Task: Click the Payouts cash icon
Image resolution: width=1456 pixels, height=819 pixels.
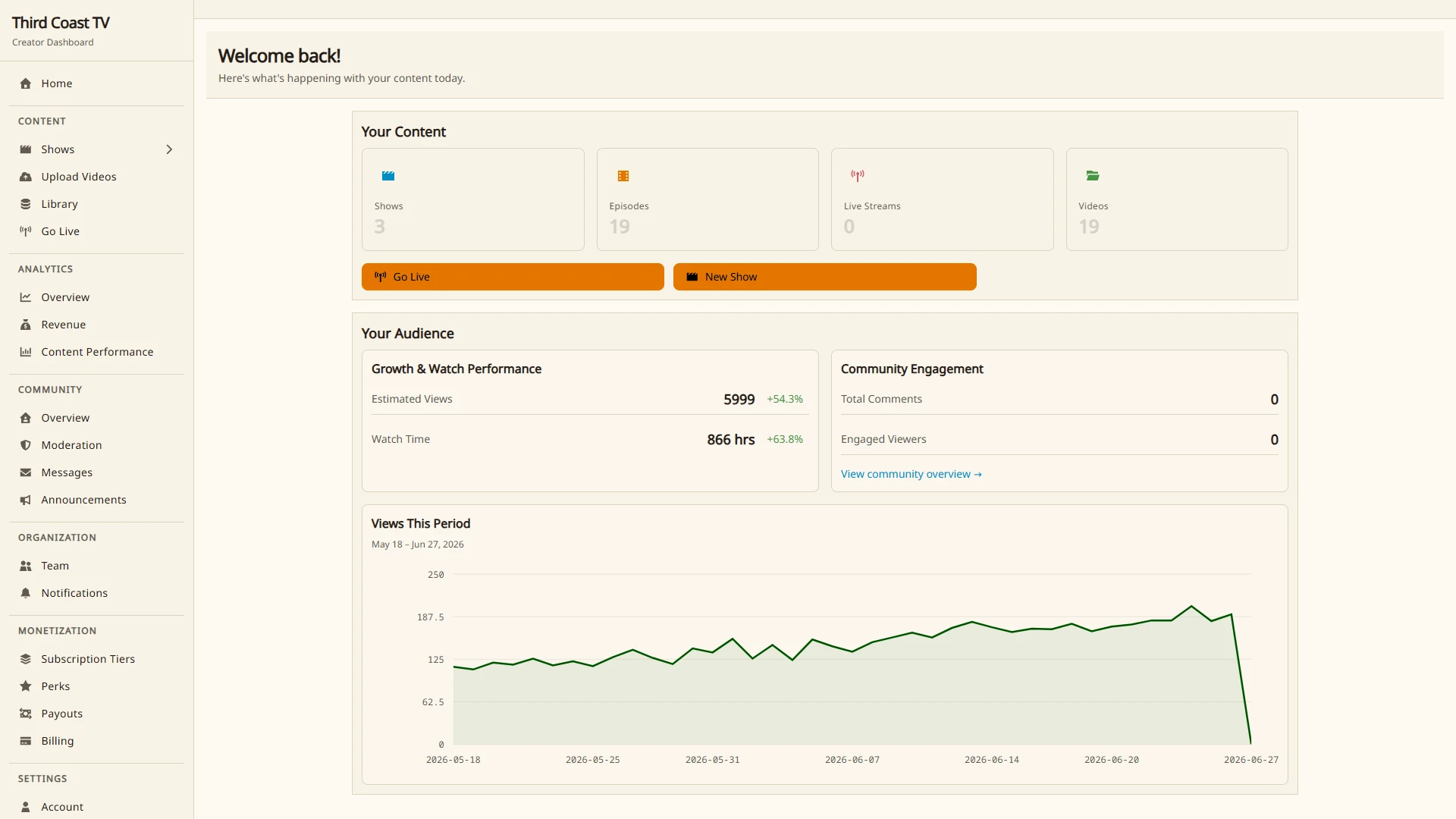Action: click(26, 714)
